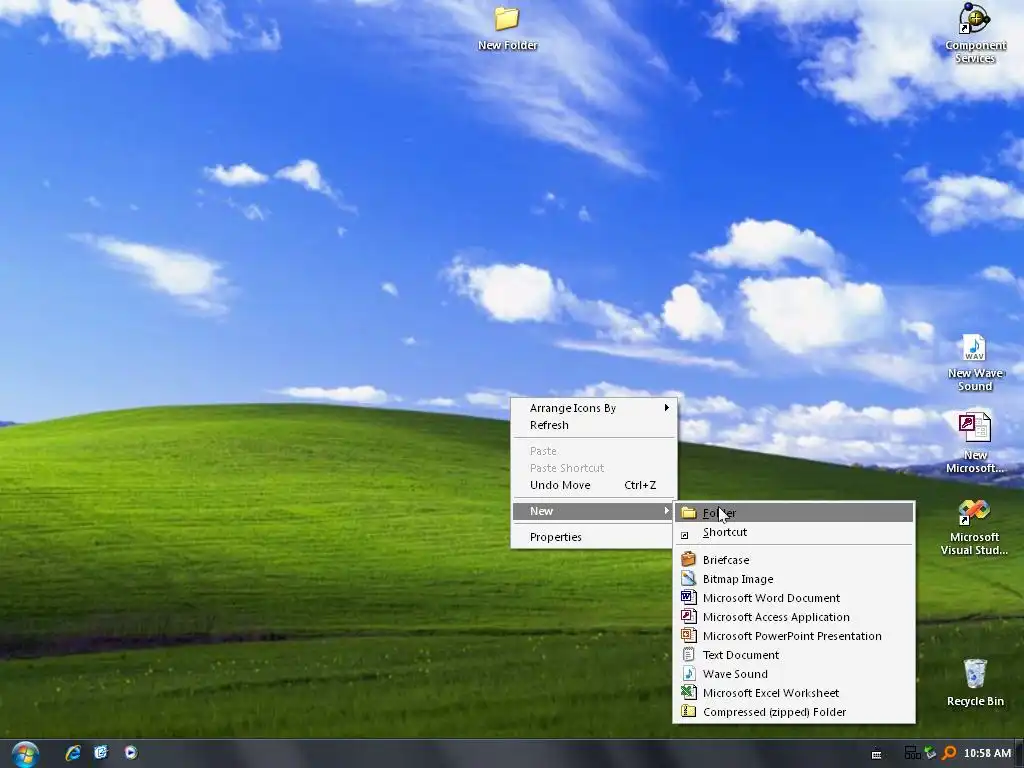1024x768 pixels.
Task: Expand the Arrange Icons By submenu
Action: coord(594,408)
